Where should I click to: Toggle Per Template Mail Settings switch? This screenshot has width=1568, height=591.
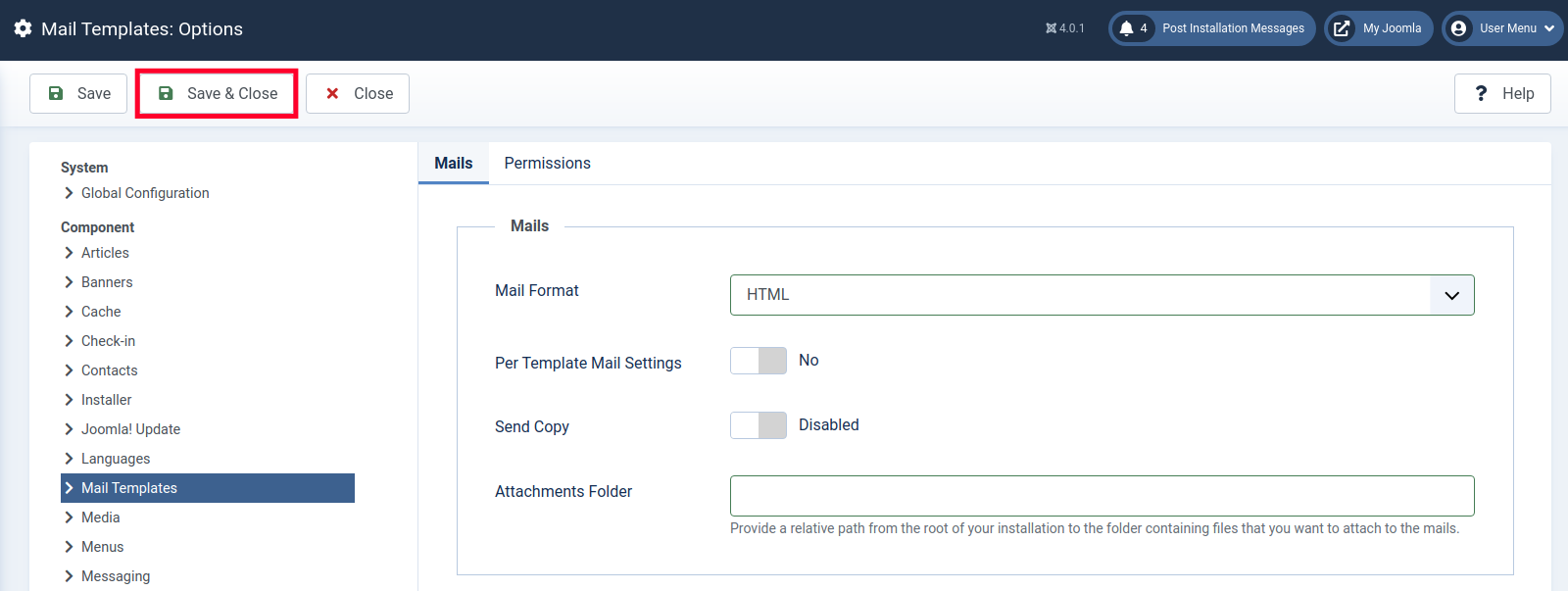click(x=759, y=361)
